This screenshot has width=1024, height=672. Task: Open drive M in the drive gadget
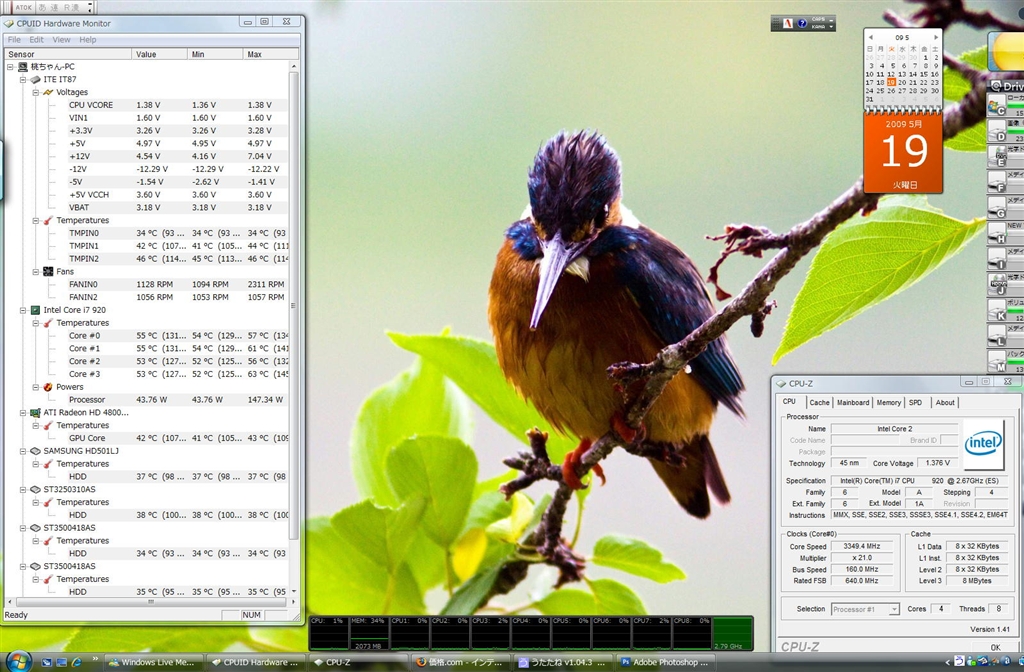(x=997, y=361)
